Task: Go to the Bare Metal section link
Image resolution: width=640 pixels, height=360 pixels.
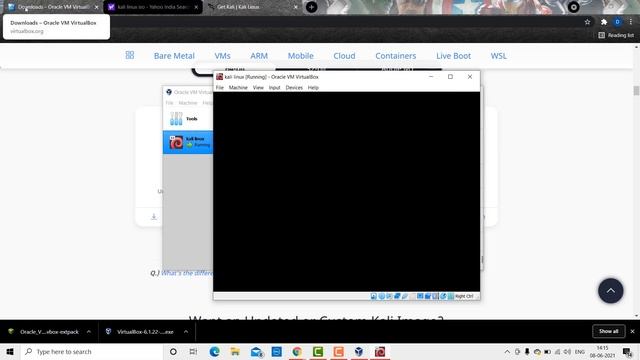Action: pyautogui.click(x=174, y=56)
